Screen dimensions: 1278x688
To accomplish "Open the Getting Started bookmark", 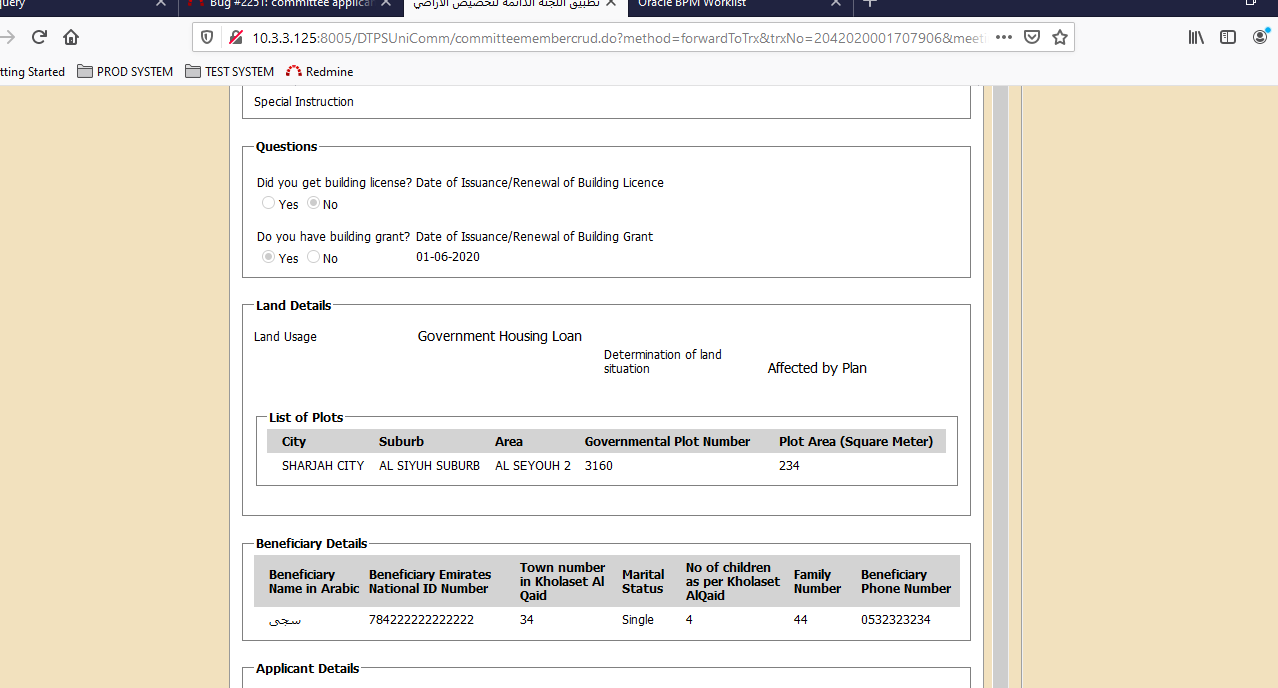I will pos(32,72).
